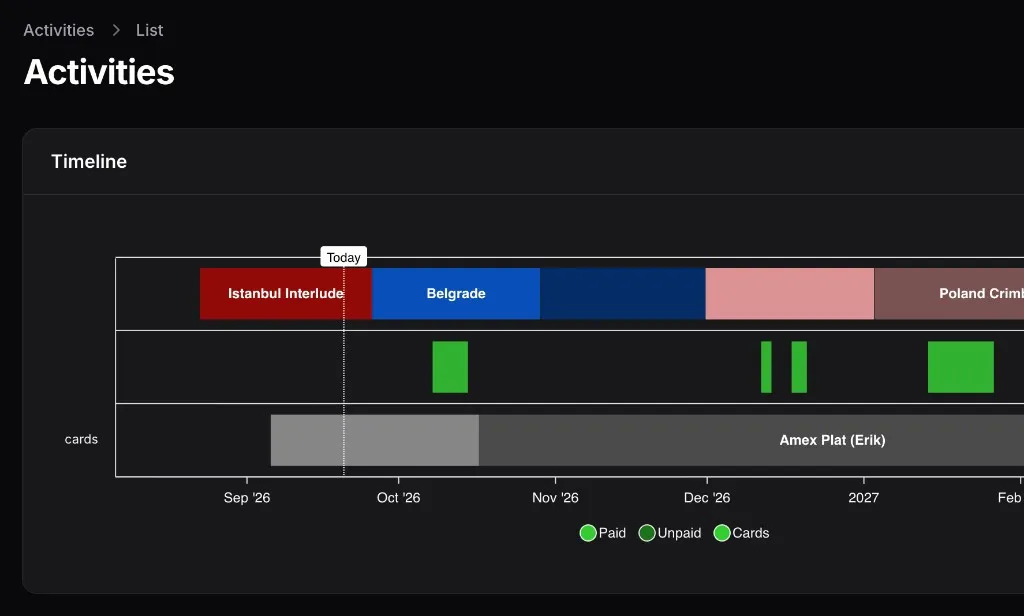Select the large green block in January 2027
The image size is (1024, 616).
pos(961,367)
